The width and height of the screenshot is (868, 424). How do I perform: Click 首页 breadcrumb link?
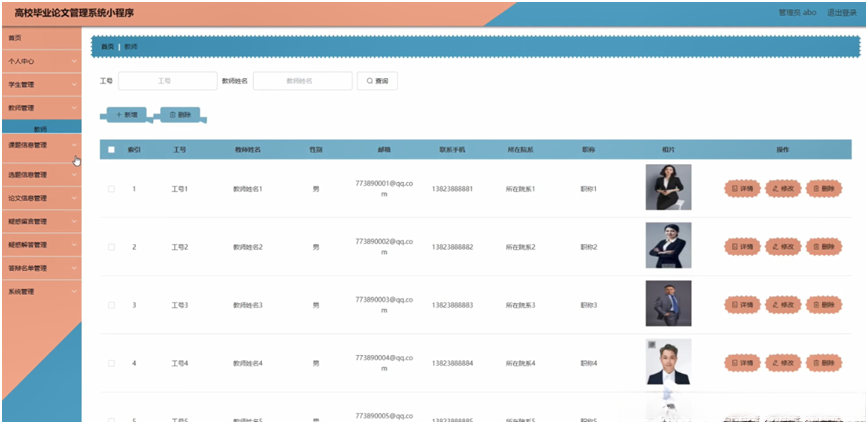(x=107, y=47)
